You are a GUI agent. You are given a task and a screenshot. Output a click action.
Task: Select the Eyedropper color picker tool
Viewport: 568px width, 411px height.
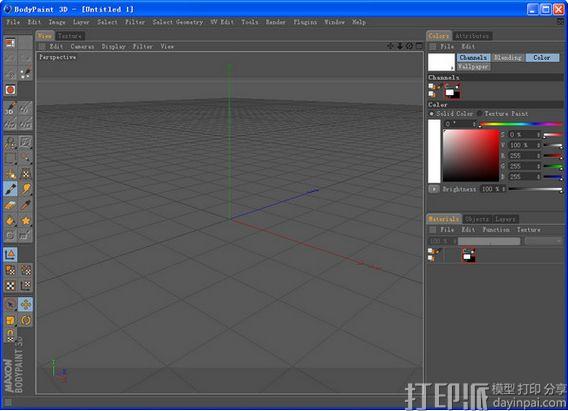point(25,205)
